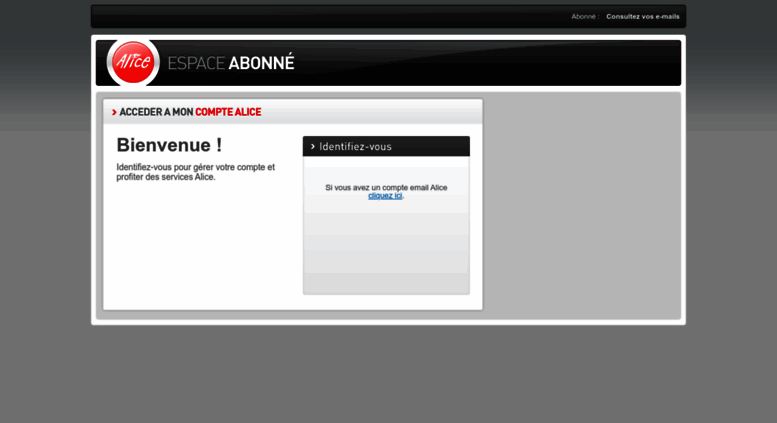Click the 'Abonné :' label in top bar
Screen dimensions: 777x423
click(x=585, y=16)
